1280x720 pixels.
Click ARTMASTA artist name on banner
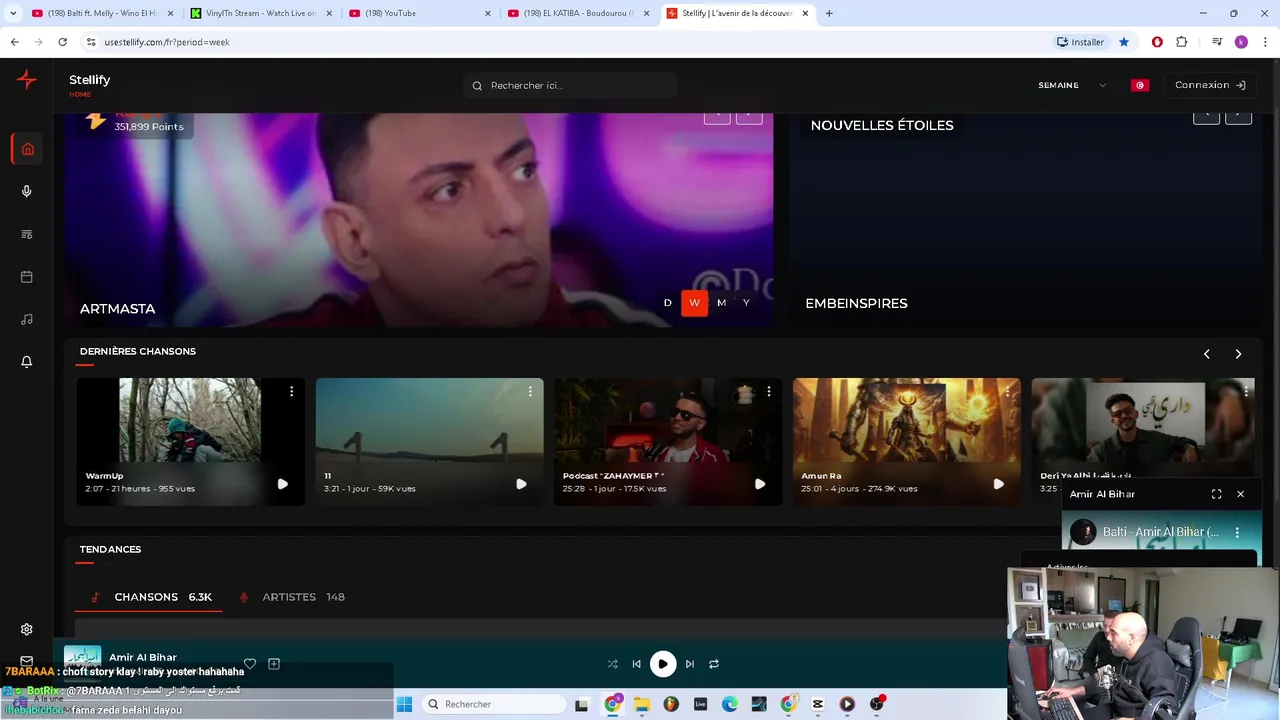point(117,309)
